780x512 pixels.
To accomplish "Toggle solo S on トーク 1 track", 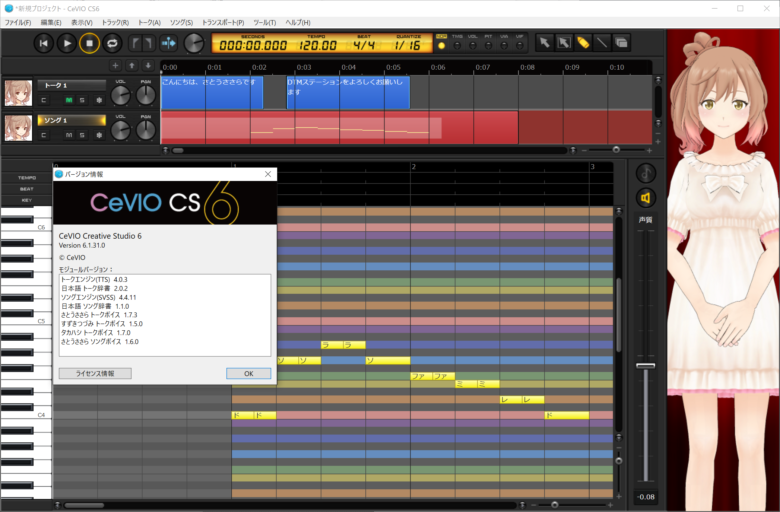I will (82, 100).
